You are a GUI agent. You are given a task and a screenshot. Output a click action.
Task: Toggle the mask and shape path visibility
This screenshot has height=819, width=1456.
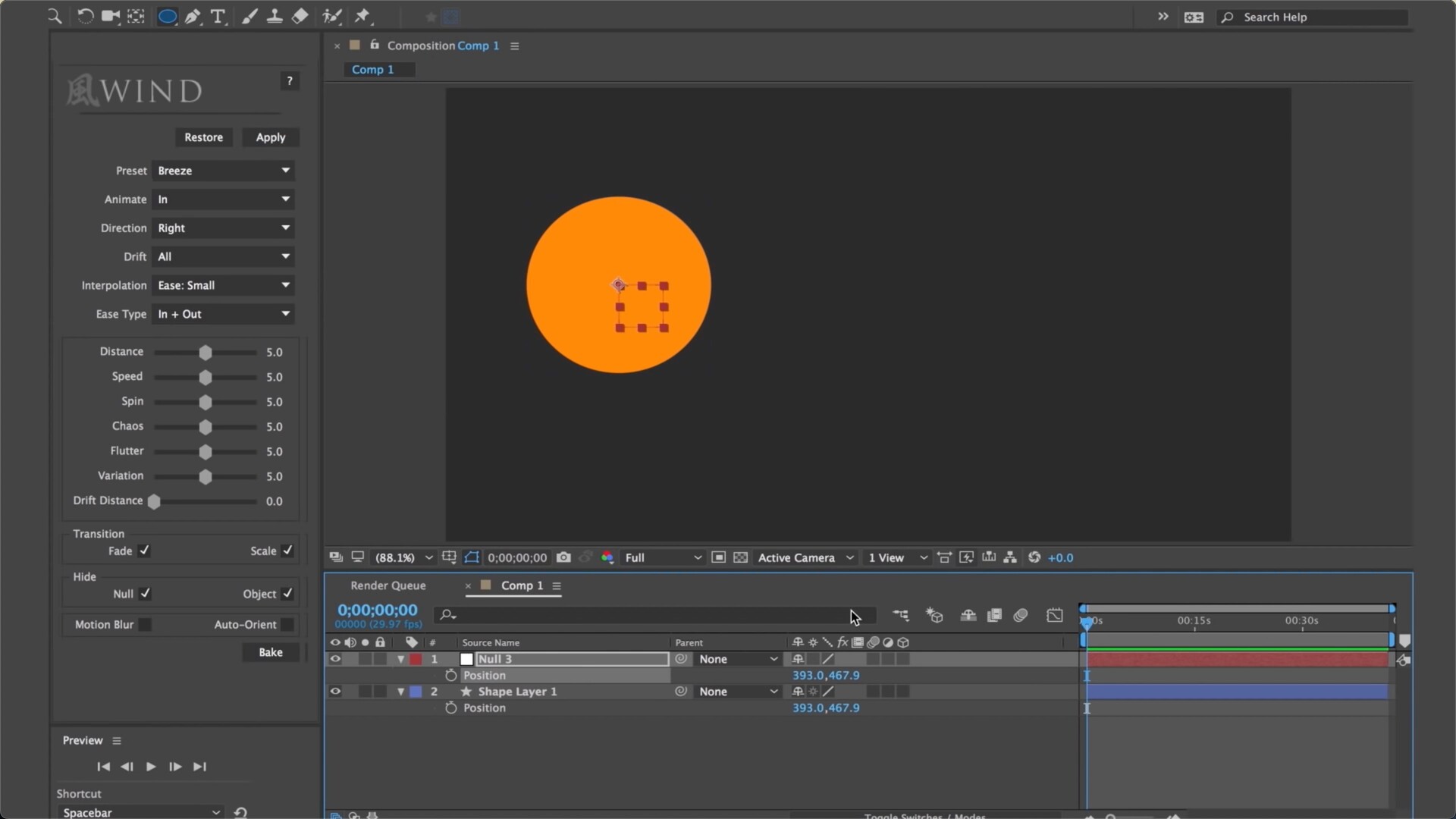(472, 557)
